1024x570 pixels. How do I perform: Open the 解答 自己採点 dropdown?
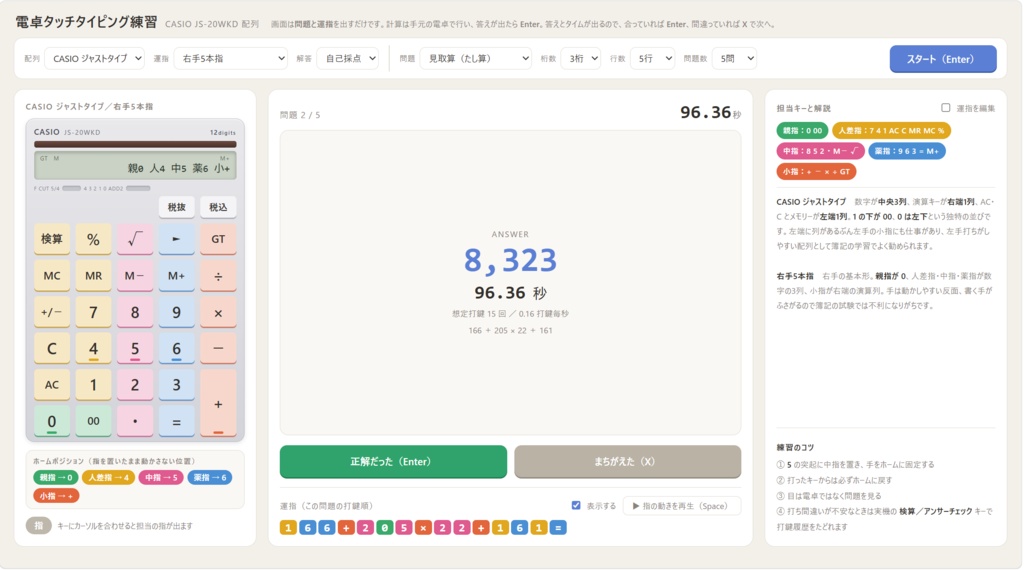pyautogui.click(x=348, y=58)
